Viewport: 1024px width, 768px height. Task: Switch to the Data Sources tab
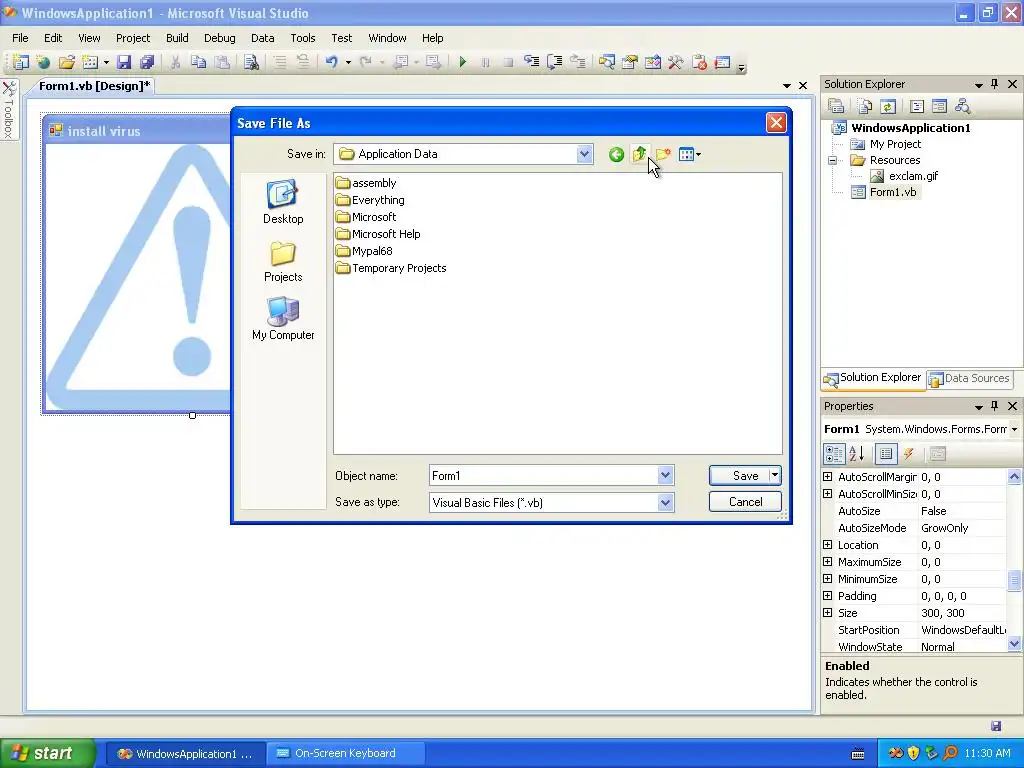[x=969, y=378]
